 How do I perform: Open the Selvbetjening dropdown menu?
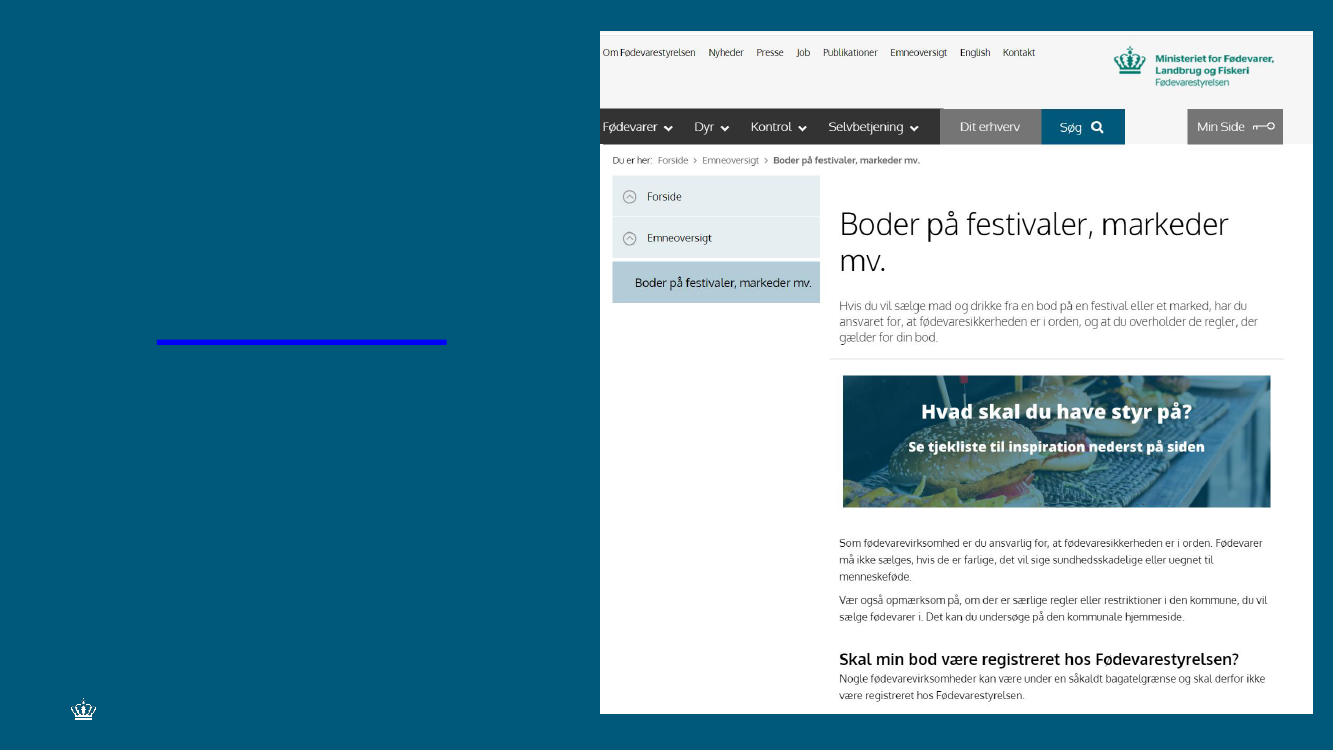[873, 127]
